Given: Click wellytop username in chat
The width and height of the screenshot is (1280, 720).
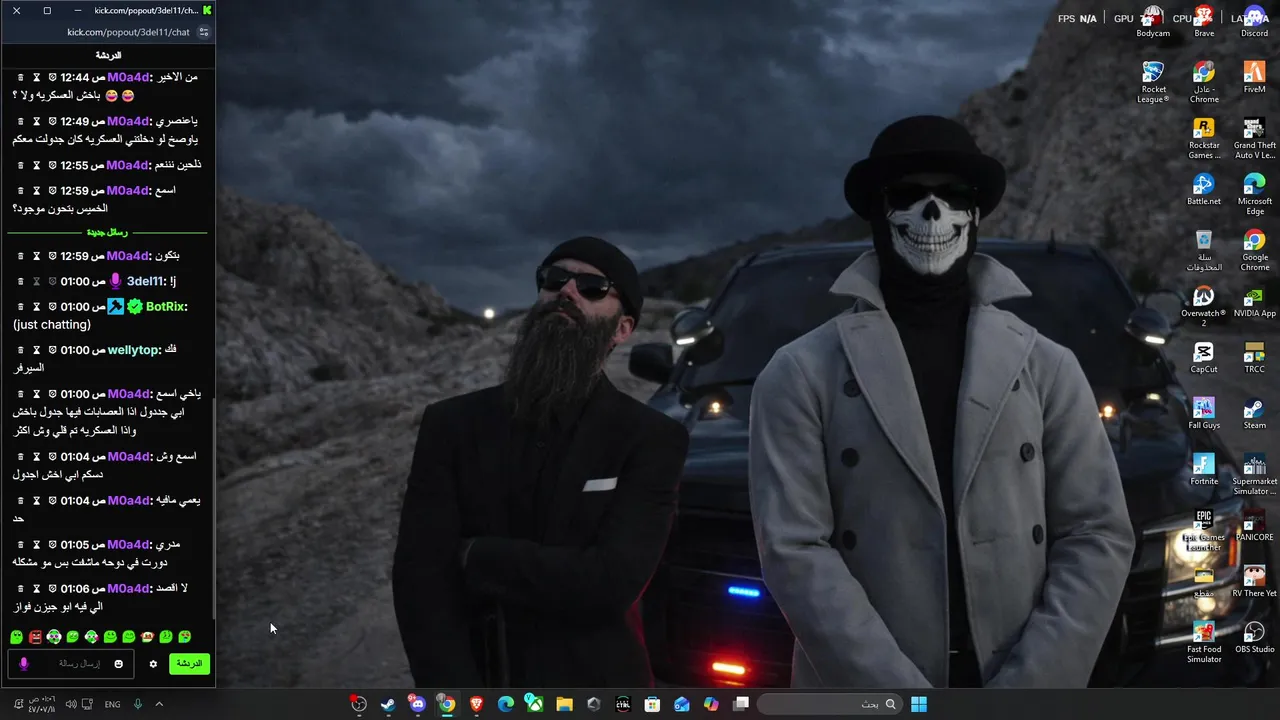Looking at the screenshot, I should tap(133, 350).
